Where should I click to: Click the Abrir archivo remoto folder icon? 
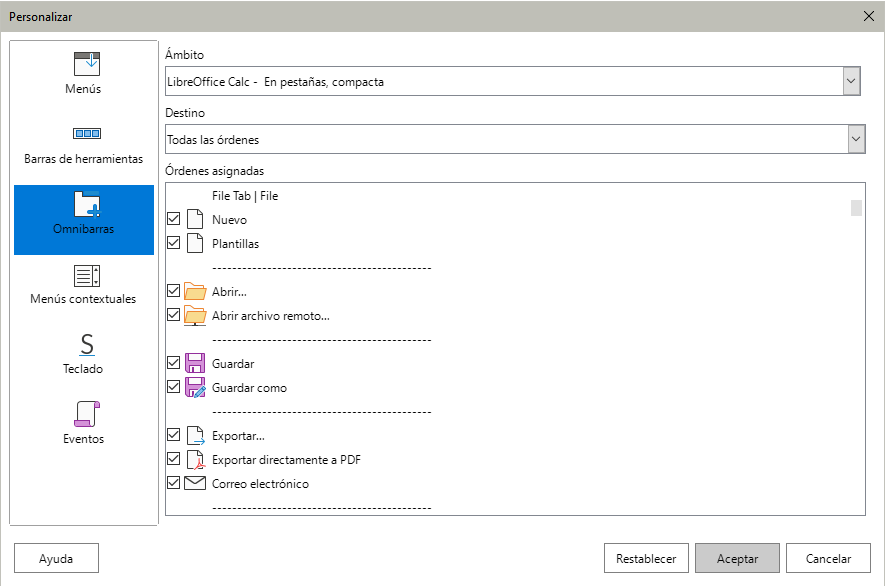tap(196, 316)
